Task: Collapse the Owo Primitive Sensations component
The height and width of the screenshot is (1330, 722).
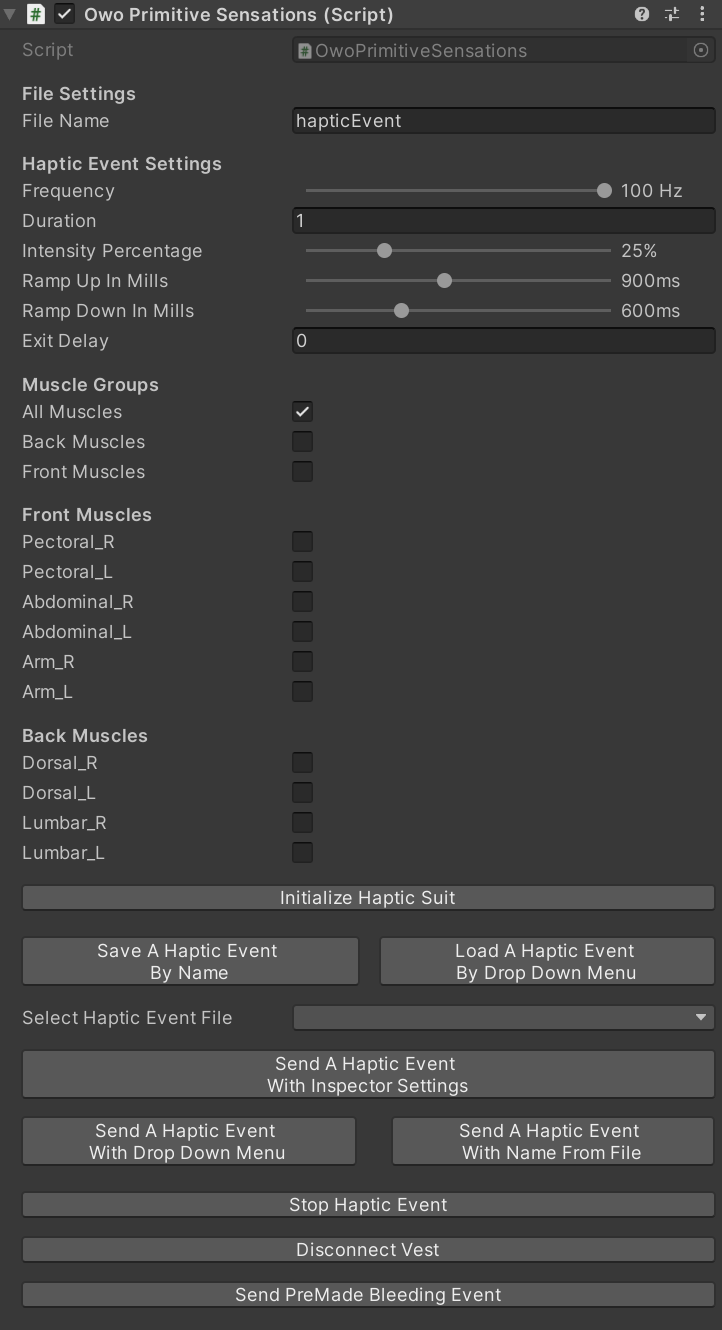Action: click(x=11, y=14)
